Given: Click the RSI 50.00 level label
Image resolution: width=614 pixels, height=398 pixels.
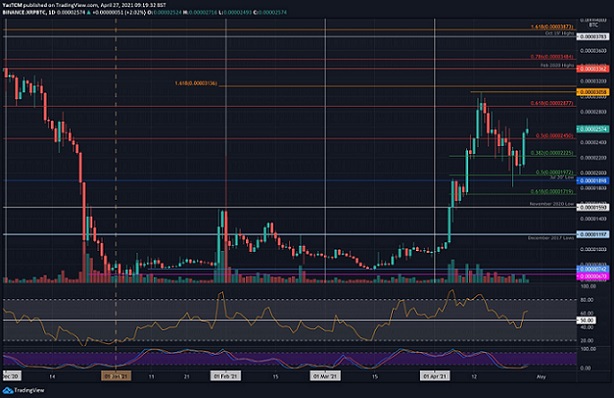Looking at the screenshot, I should 586,320.
